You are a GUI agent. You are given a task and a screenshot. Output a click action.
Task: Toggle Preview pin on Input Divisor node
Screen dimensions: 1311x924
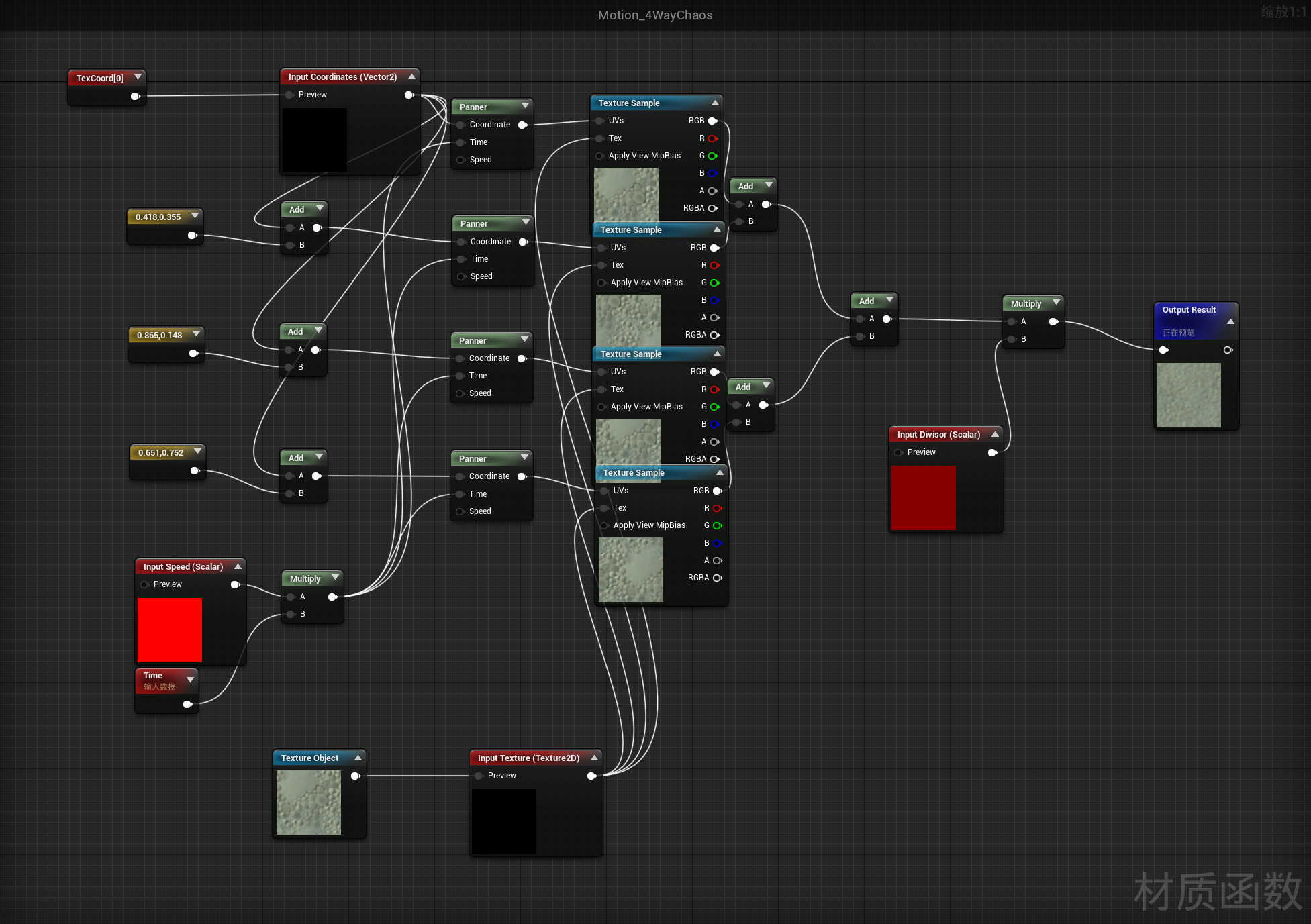[x=899, y=453]
